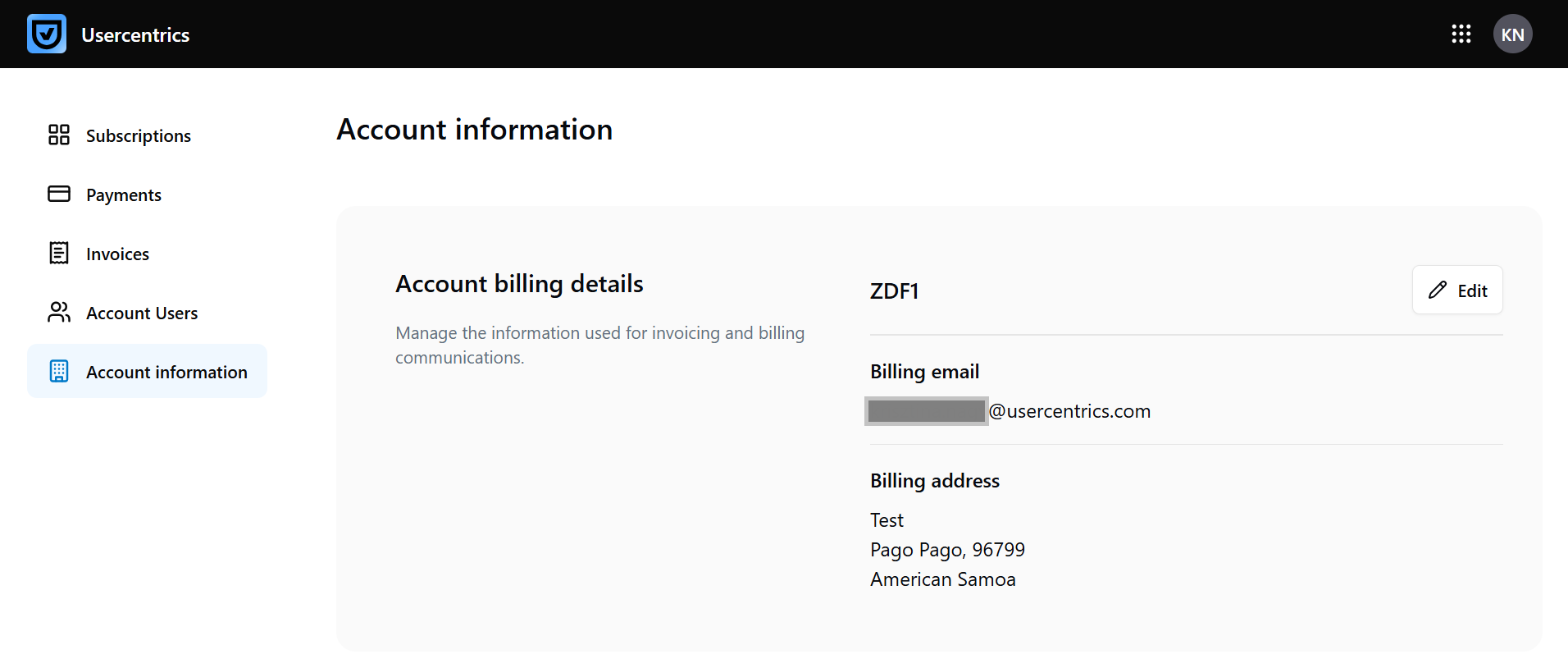Click the Usercentrics shield logo icon

click(x=47, y=34)
